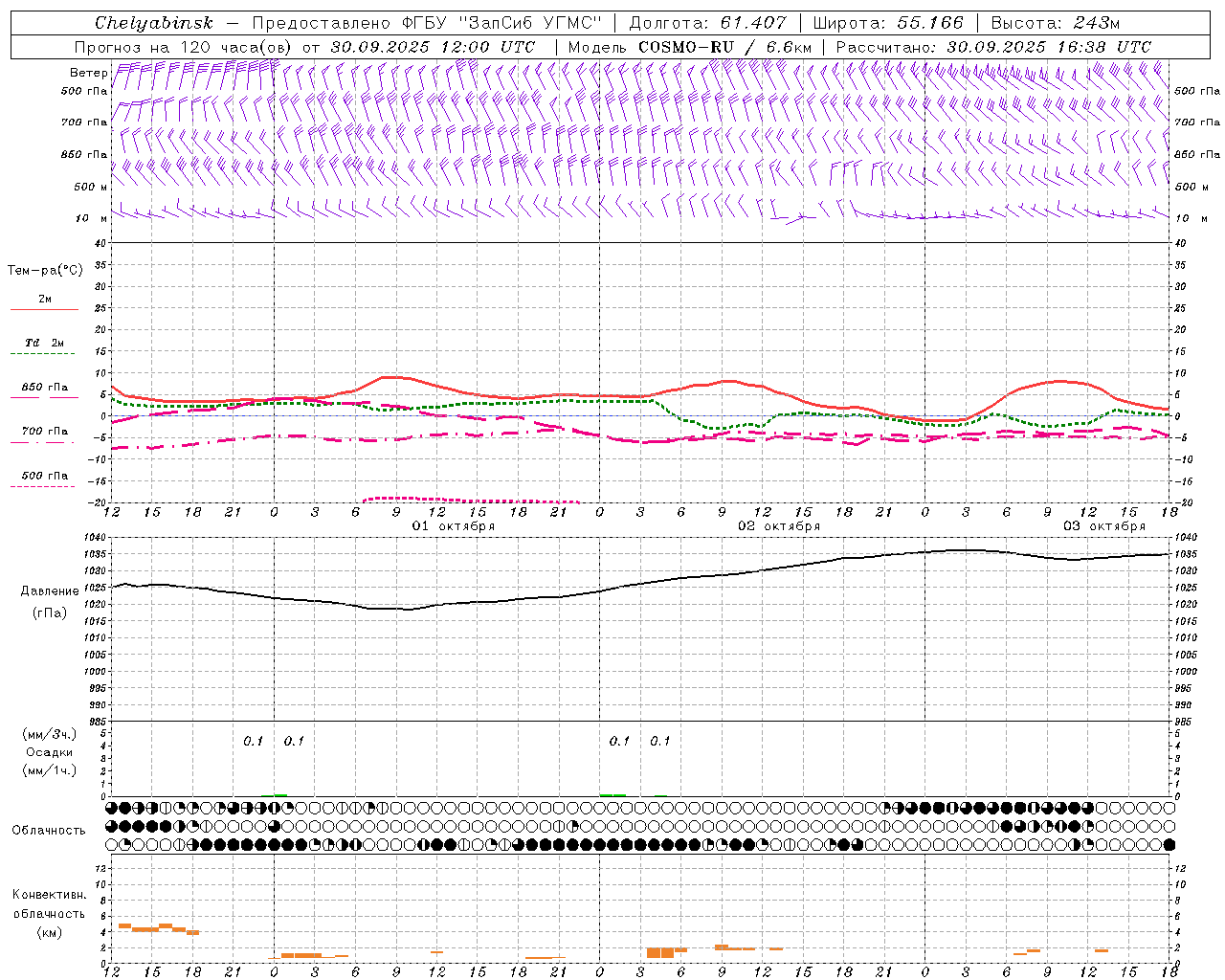Click the 'Осадки' precipitation label
This screenshot has height=980, width=1225.
pos(50,752)
